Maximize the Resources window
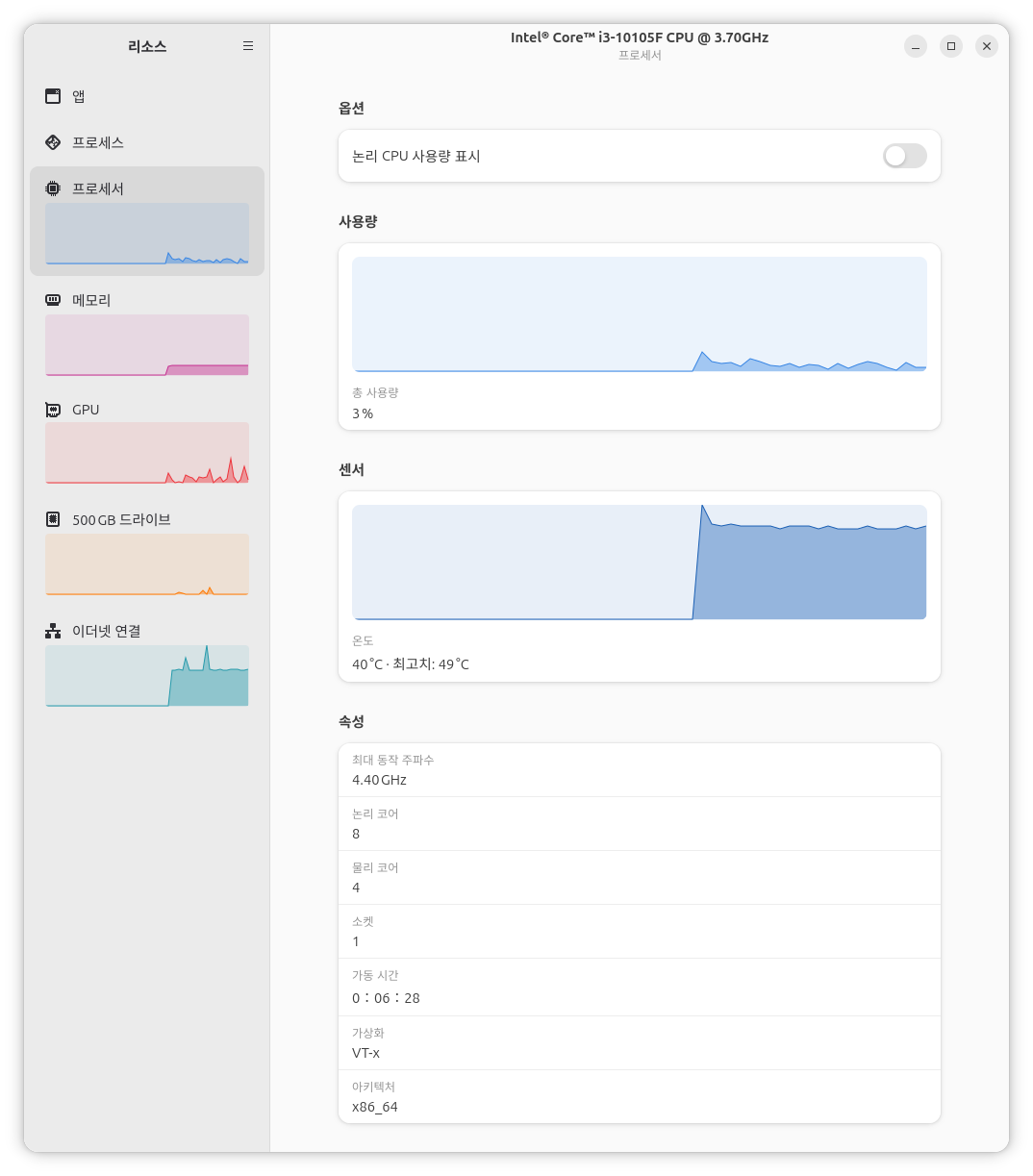The width and height of the screenshot is (1033, 1176). (951, 46)
